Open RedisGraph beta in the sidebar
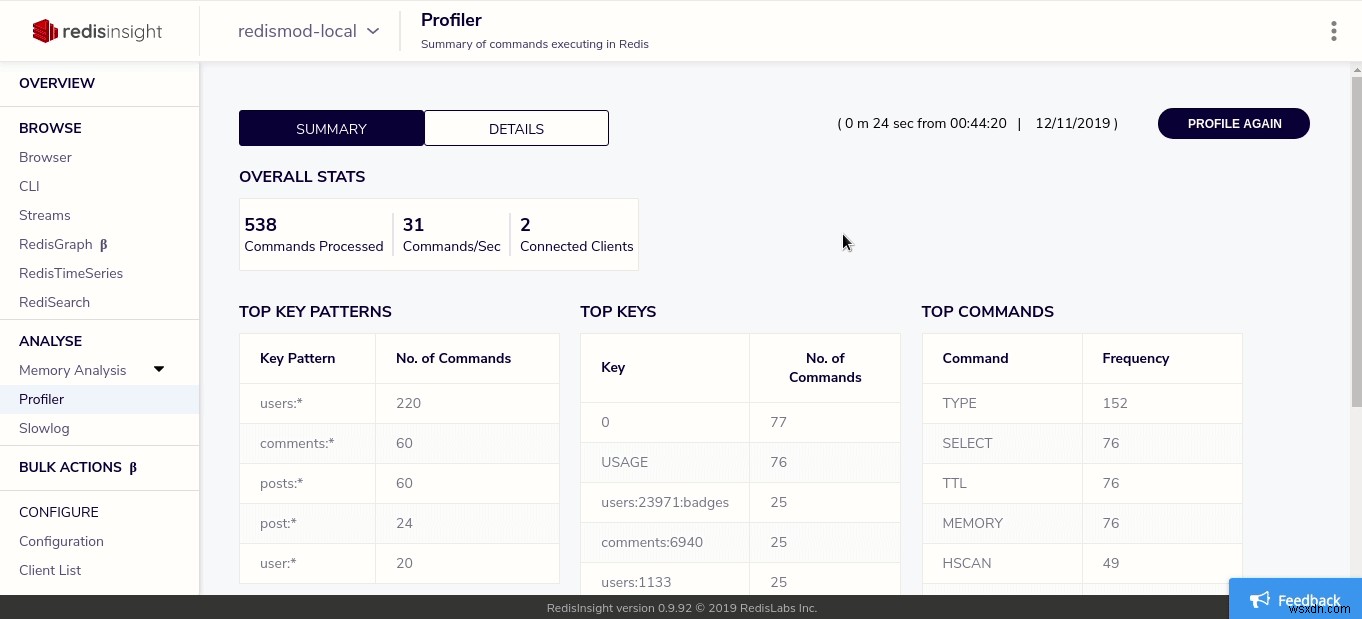 (x=63, y=244)
